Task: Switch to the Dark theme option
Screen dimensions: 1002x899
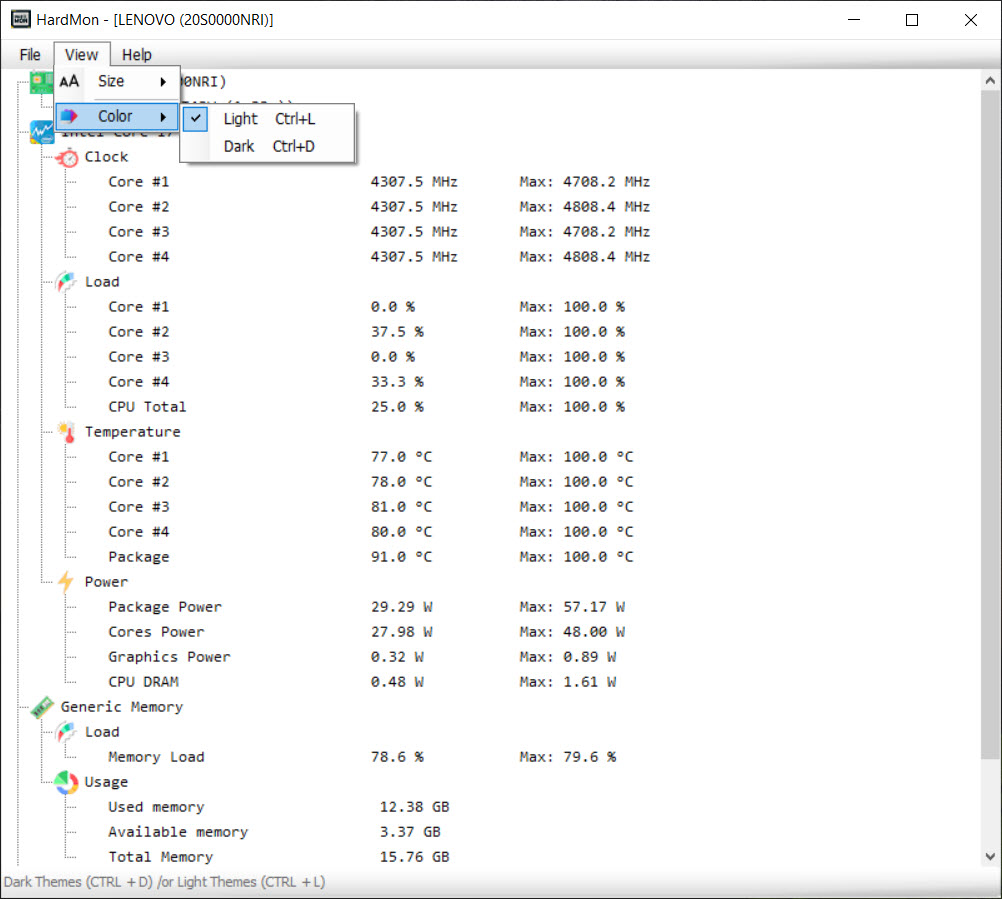Action: pyautogui.click(x=268, y=146)
